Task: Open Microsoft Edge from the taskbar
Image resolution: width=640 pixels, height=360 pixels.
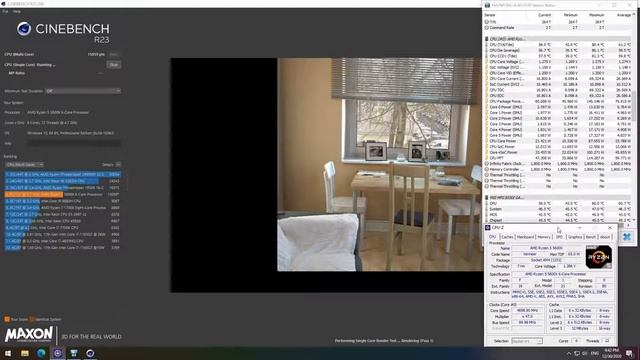Action: tap(41, 353)
